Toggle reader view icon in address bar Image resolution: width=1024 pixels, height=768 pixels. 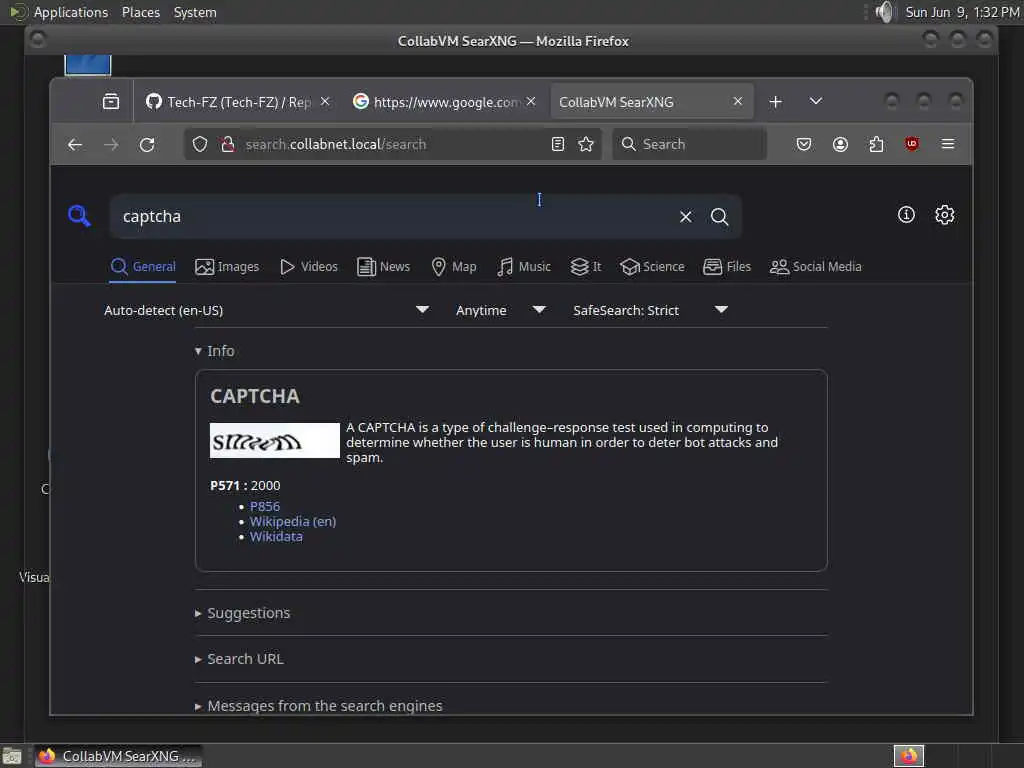coord(558,144)
